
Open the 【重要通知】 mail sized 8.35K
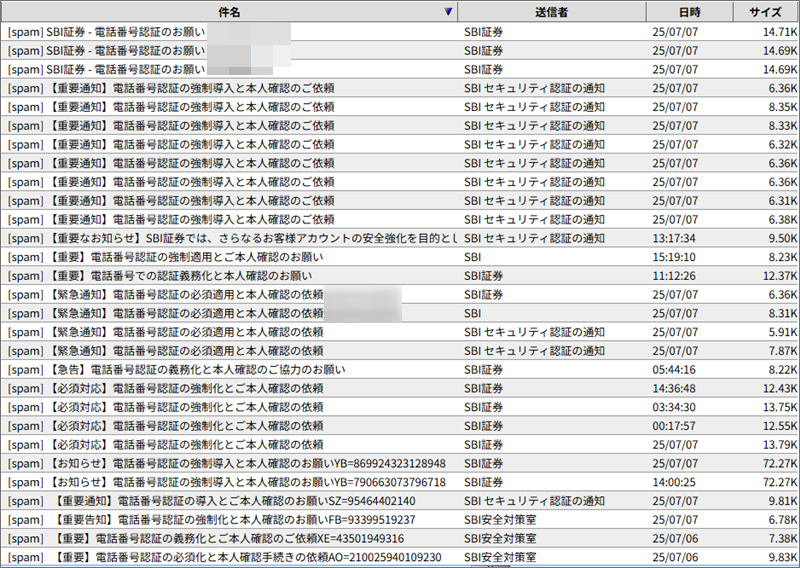(400, 107)
